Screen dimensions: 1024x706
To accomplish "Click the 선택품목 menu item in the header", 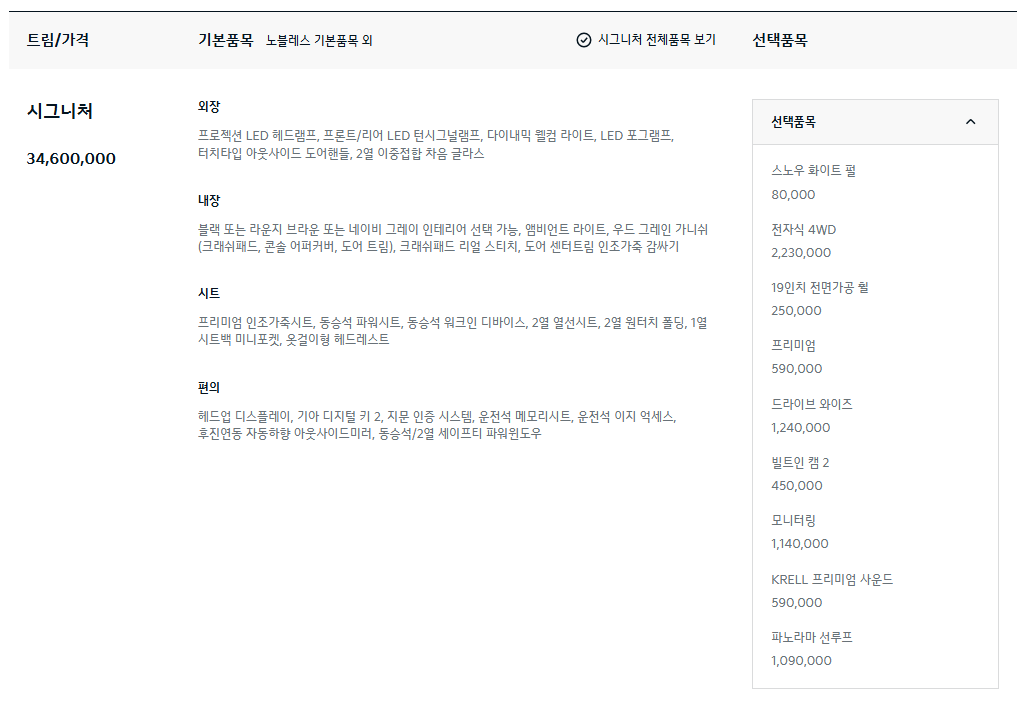I will [x=779, y=40].
